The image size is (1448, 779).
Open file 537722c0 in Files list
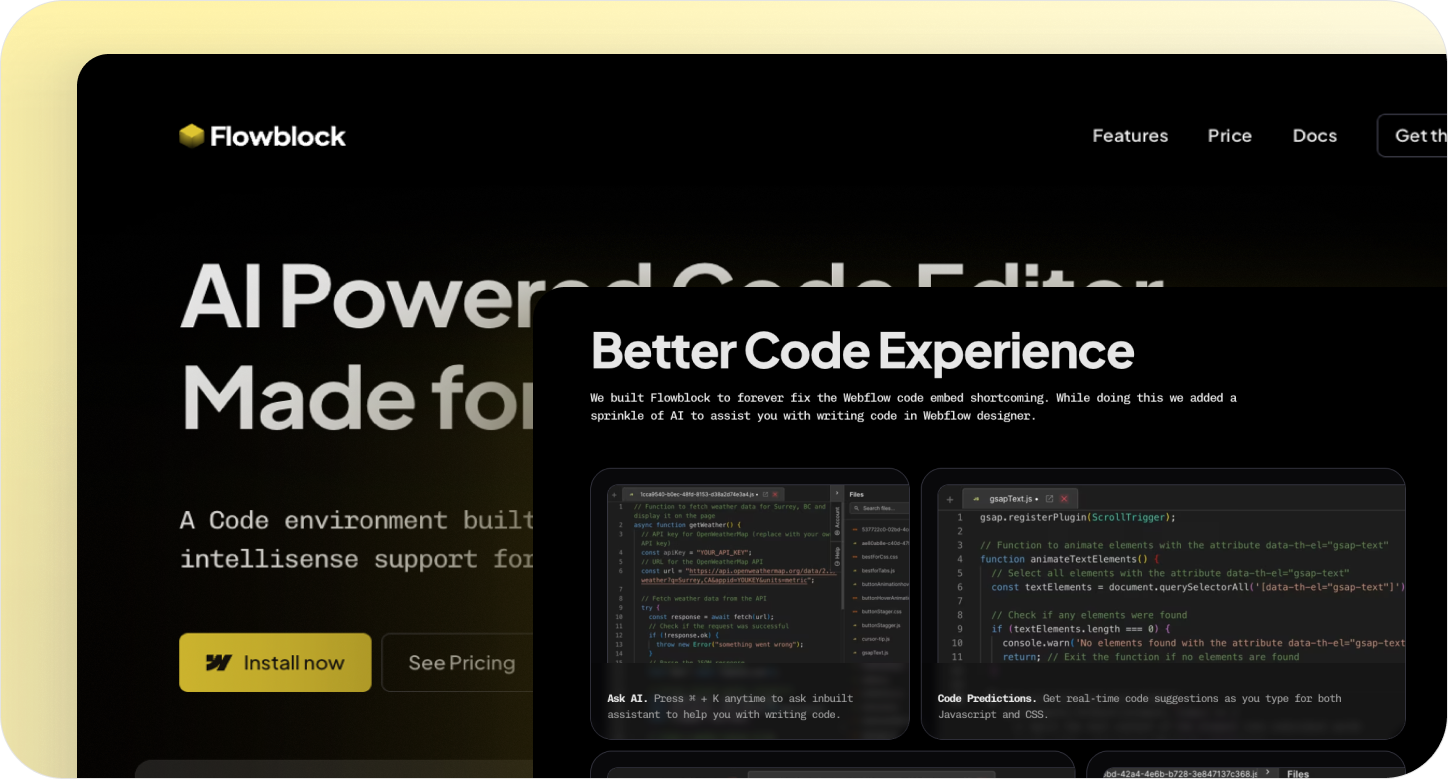879,530
